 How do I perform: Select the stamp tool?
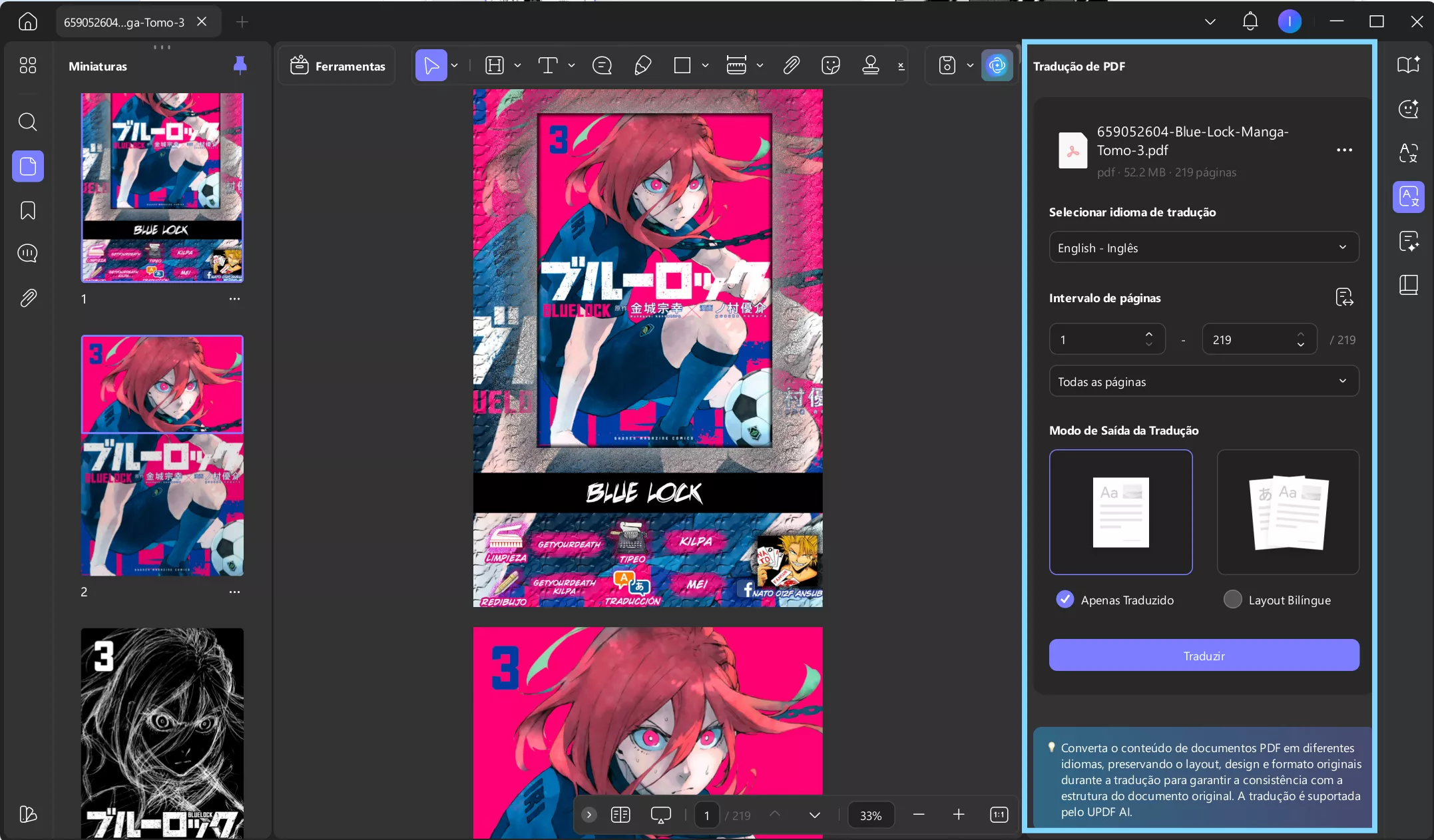pyautogui.click(x=871, y=65)
